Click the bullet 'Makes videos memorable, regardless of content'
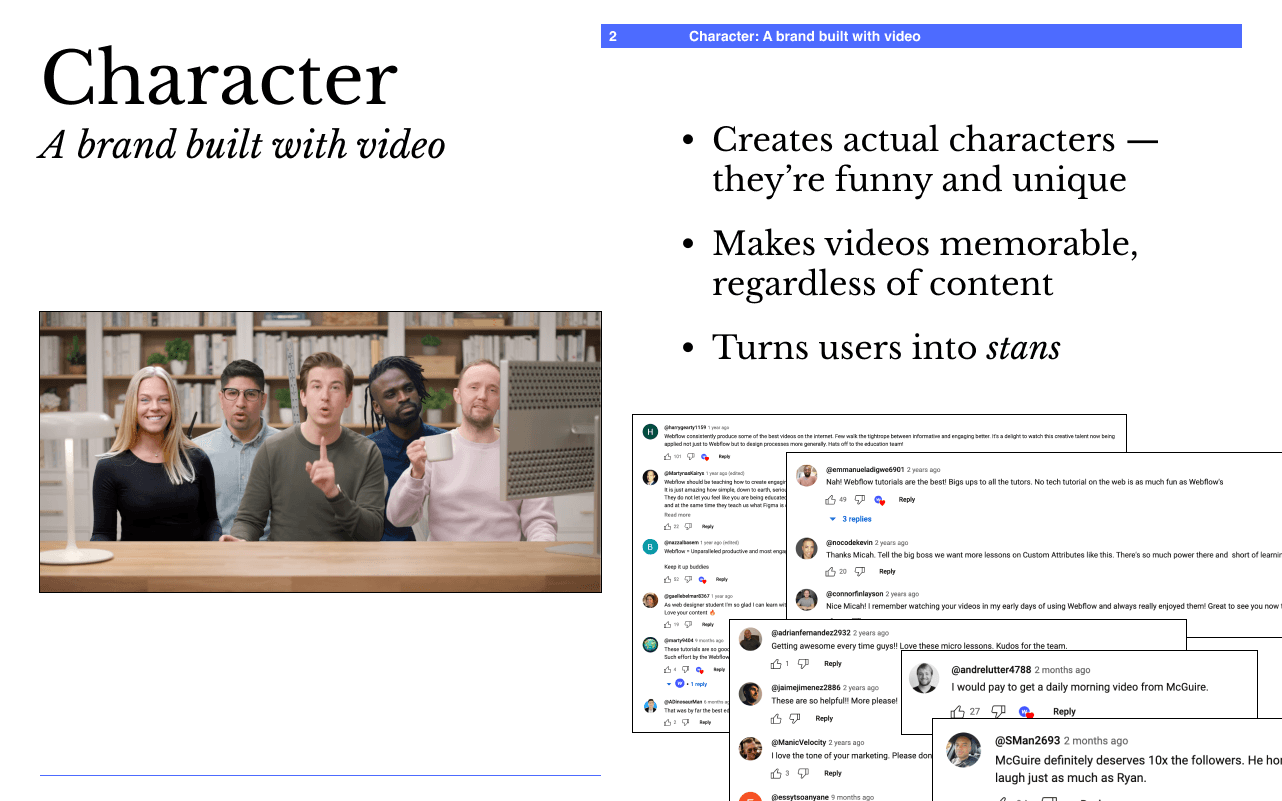The image size is (1282, 801). click(x=925, y=263)
